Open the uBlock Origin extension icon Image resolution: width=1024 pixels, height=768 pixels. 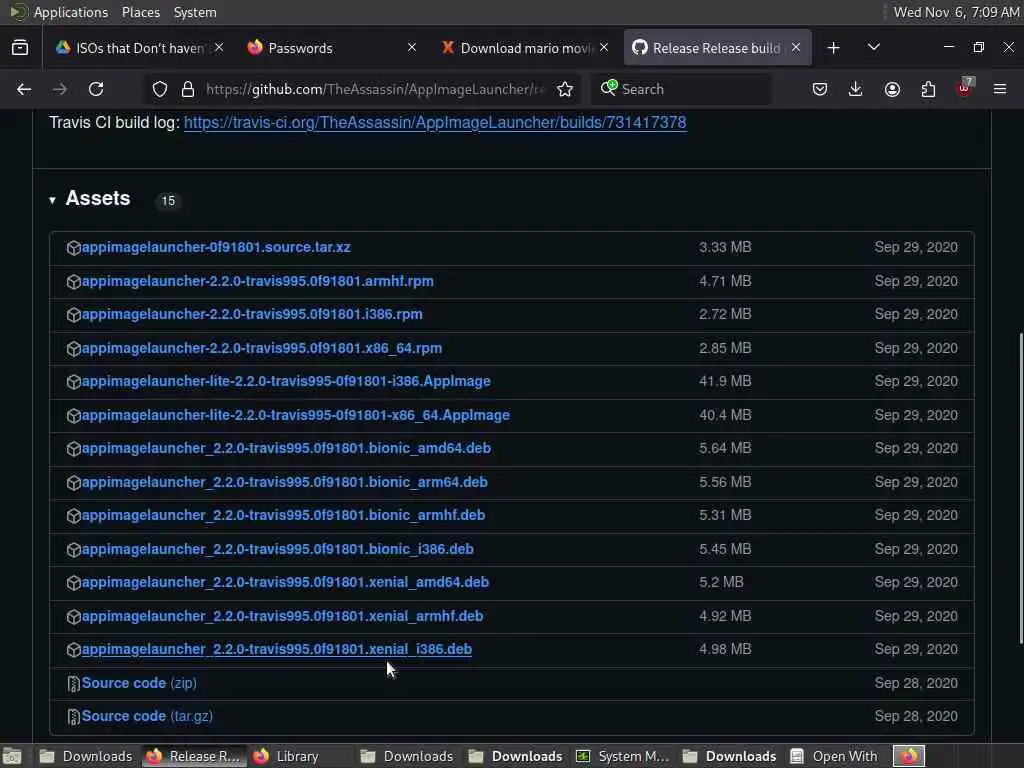tap(965, 88)
